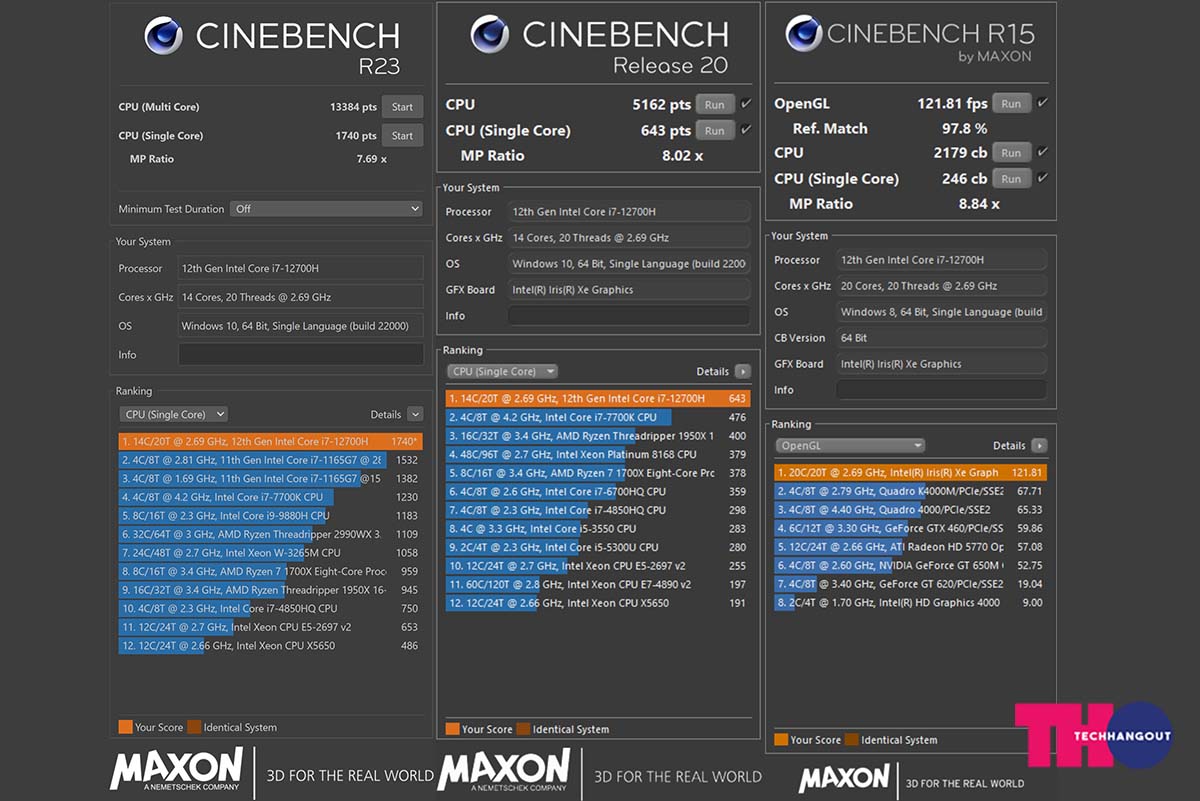Viewport: 1200px width, 801px height.
Task: Select the orange i7-12700H row in Release 20 ranking
Action: (598, 398)
